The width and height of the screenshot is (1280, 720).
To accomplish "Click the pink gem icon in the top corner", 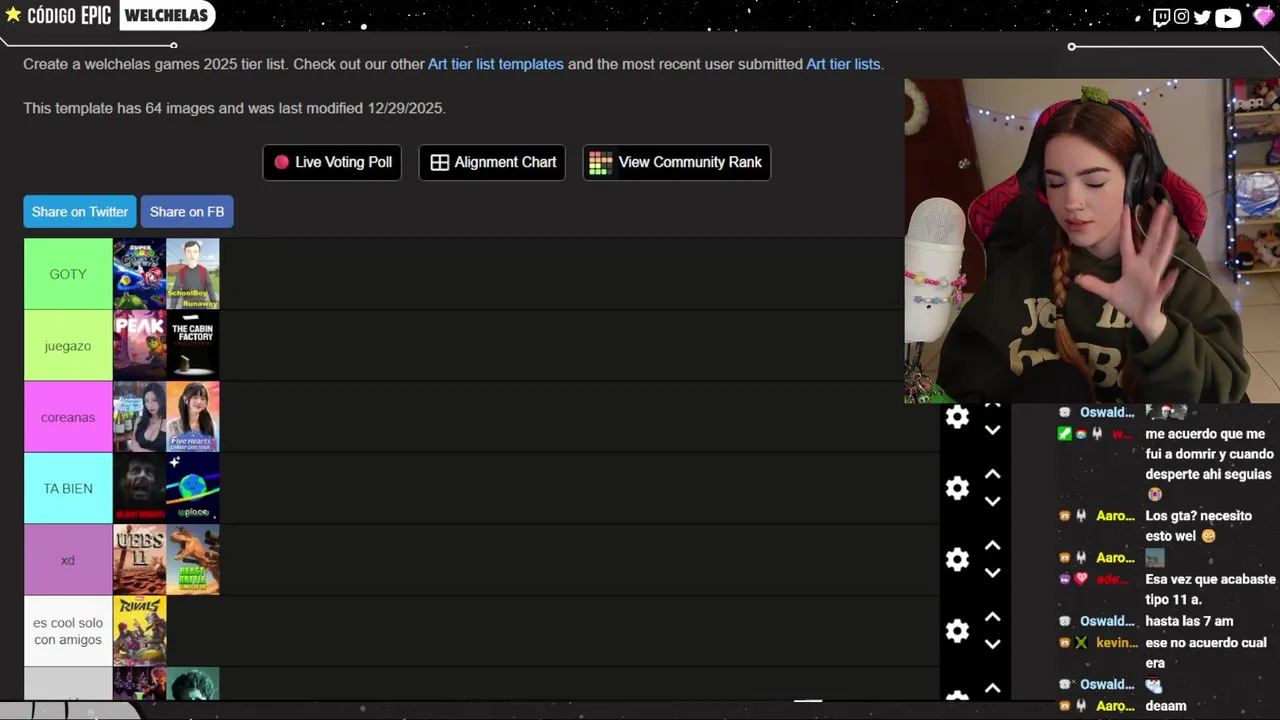I will 1263,17.
